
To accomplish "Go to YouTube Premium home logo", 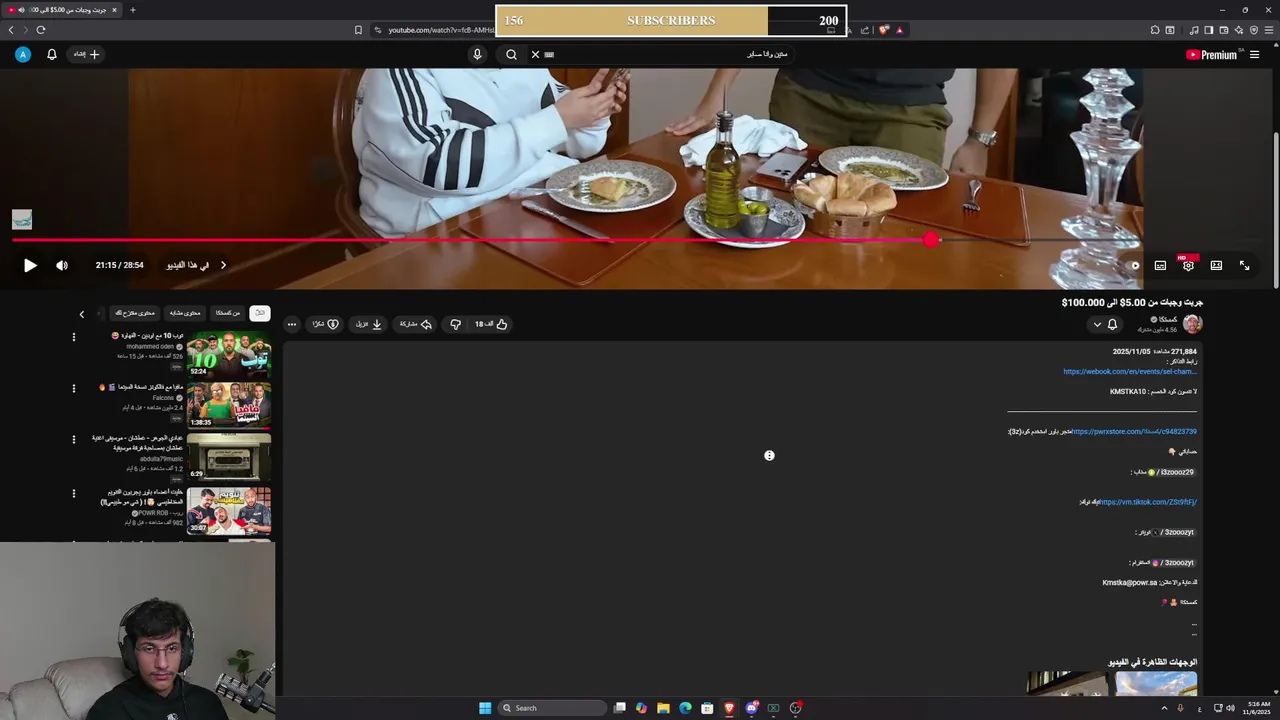I will (1212, 55).
